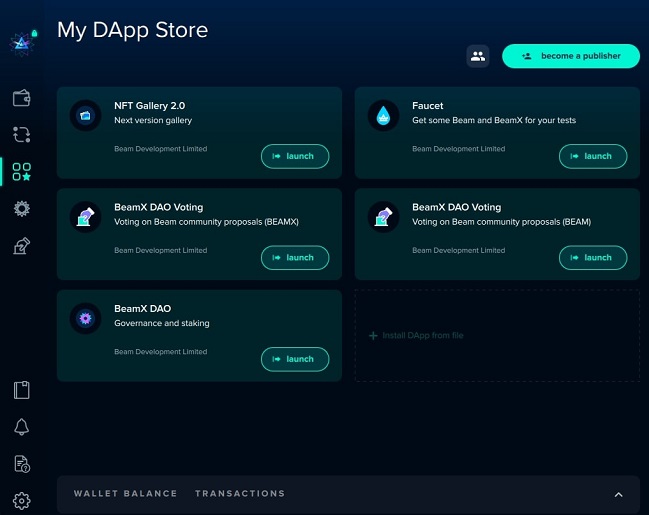Open Settings gear at sidebar bottom
This screenshot has height=515, width=649.
click(x=22, y=501)
